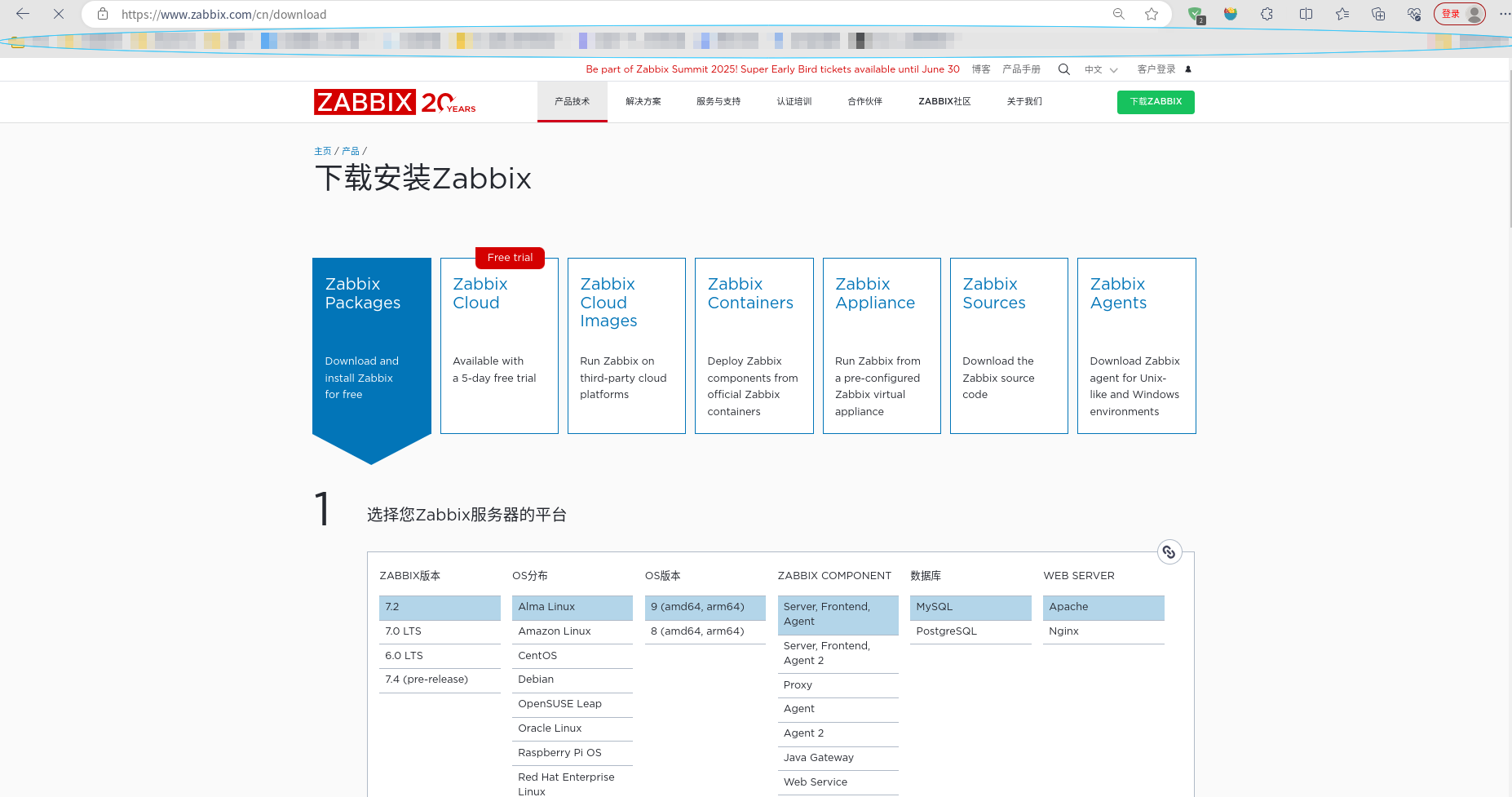Open the Zabbix Summit 2025 announcement
Viewport: 1512px width, 797px height.
click(x=772, y=69)
